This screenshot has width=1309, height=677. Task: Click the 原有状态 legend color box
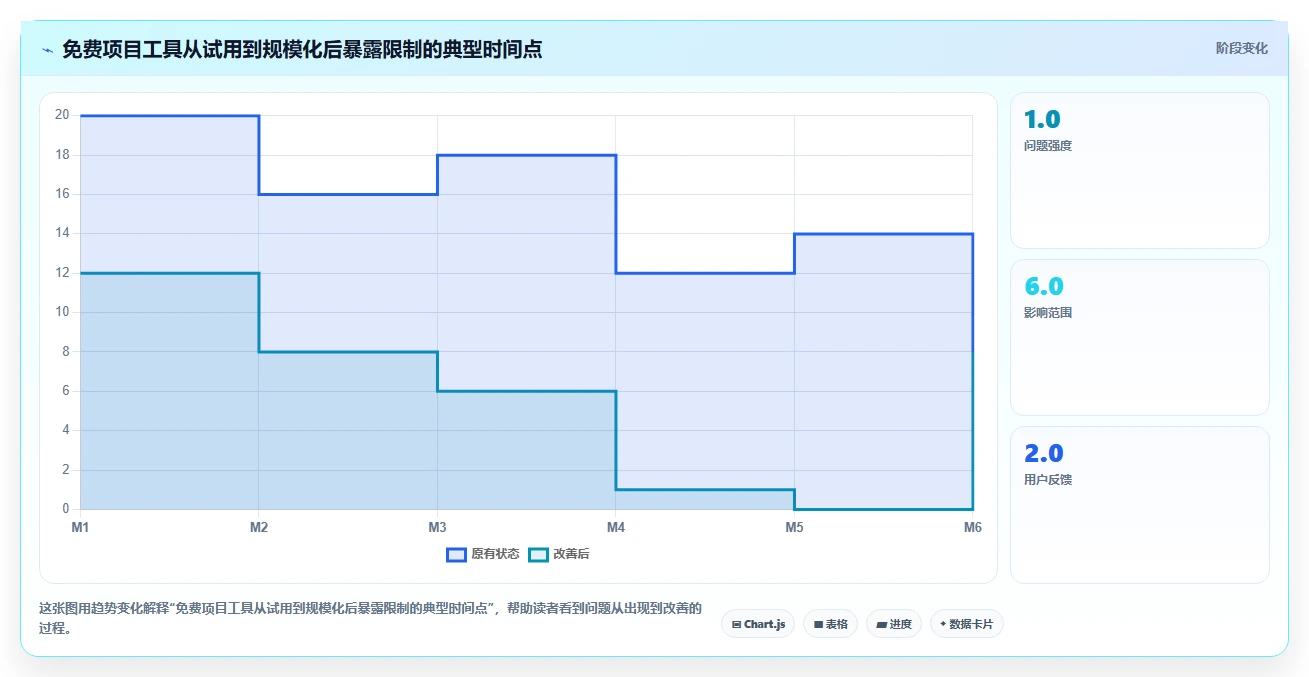(457, 554)
